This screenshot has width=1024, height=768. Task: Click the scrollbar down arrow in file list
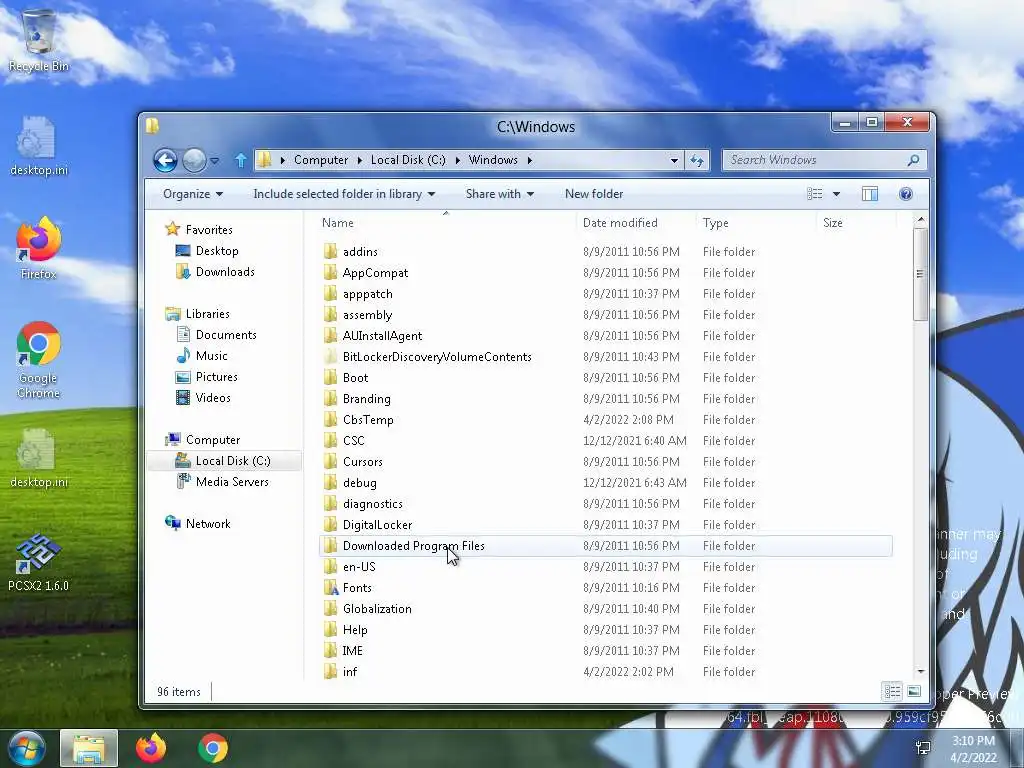coord(921,671)
